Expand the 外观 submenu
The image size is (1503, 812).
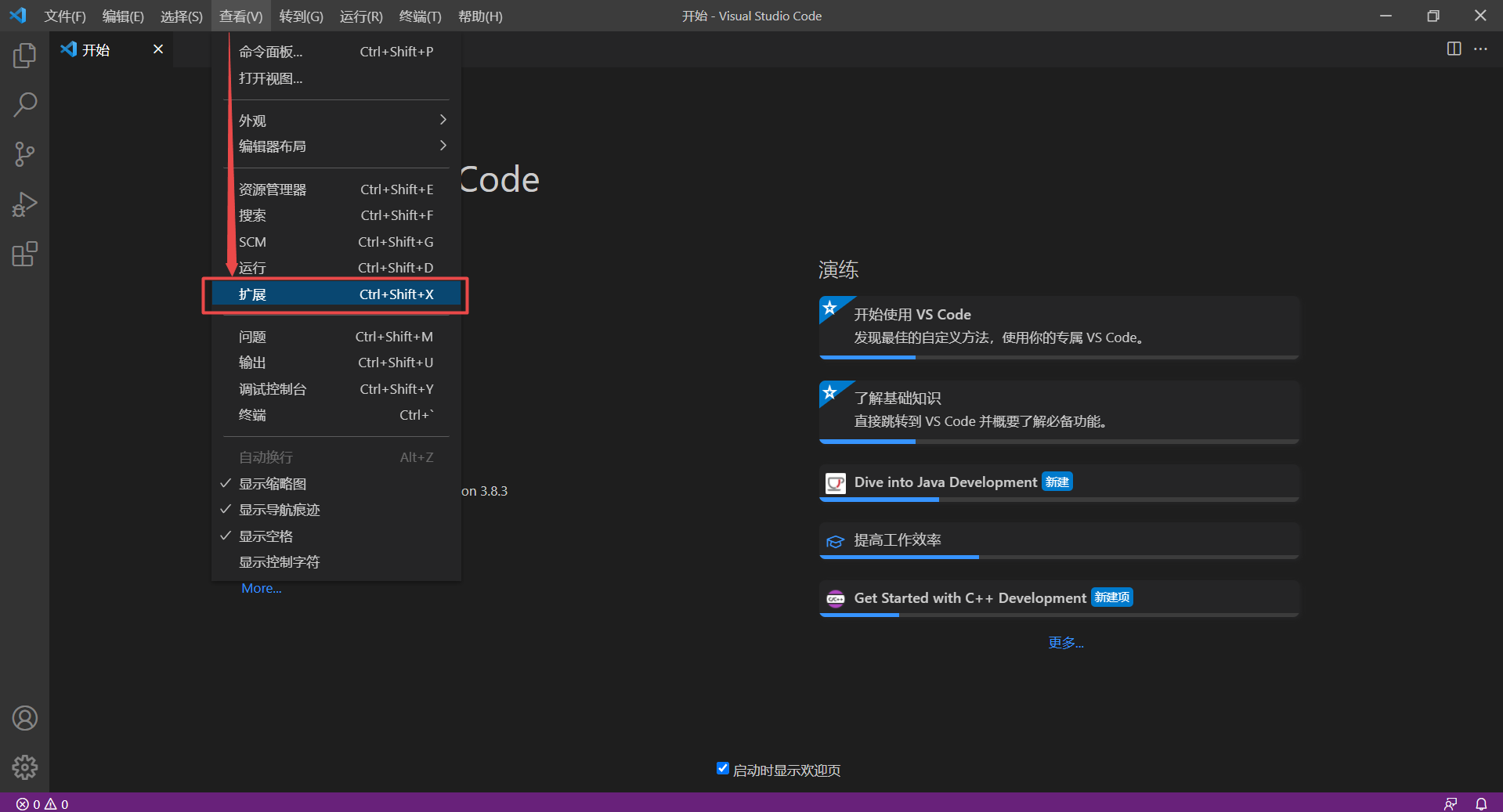point(336,121)
